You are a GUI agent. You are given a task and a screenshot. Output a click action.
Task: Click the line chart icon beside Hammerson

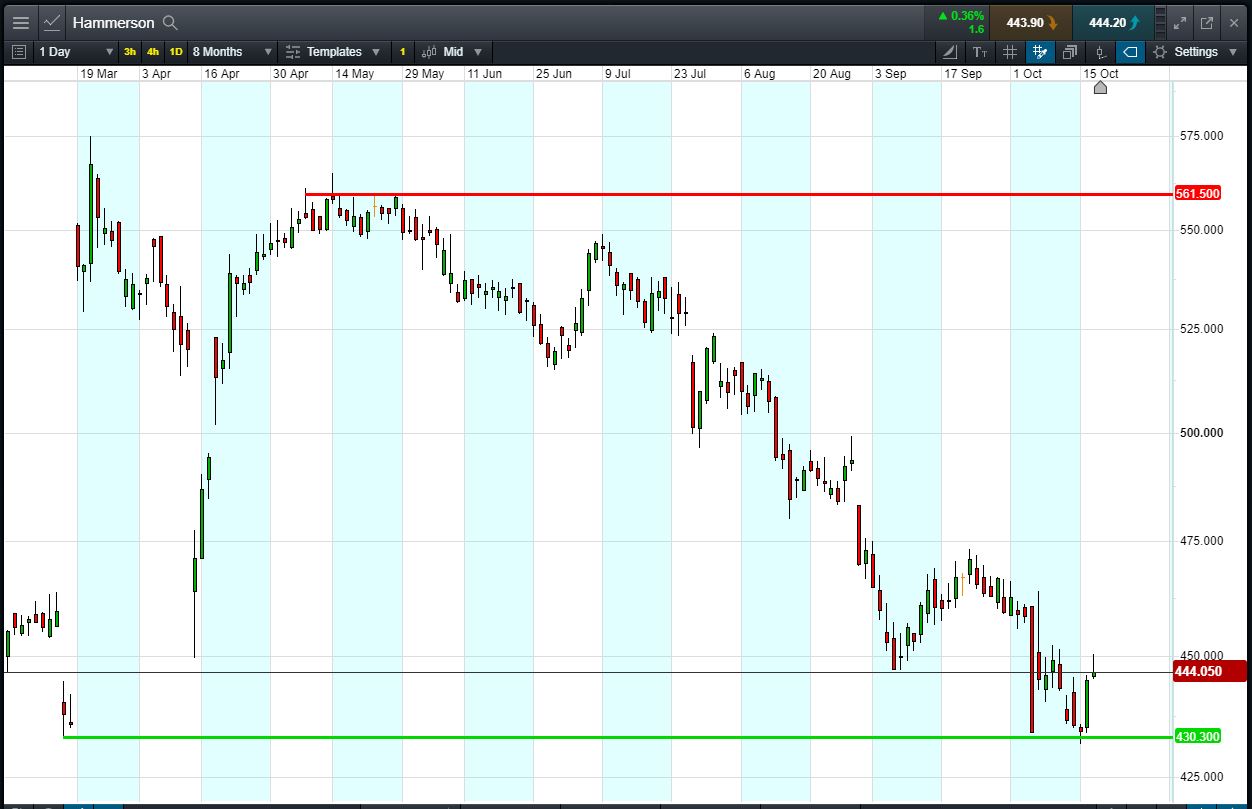pos(52,22)
